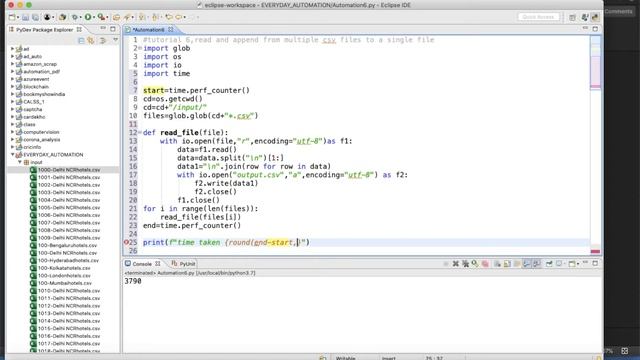This screenshot has height=360, width=640.
Task: Toggle Show Console When Standard Error Changes
Action: coord(537,264)
